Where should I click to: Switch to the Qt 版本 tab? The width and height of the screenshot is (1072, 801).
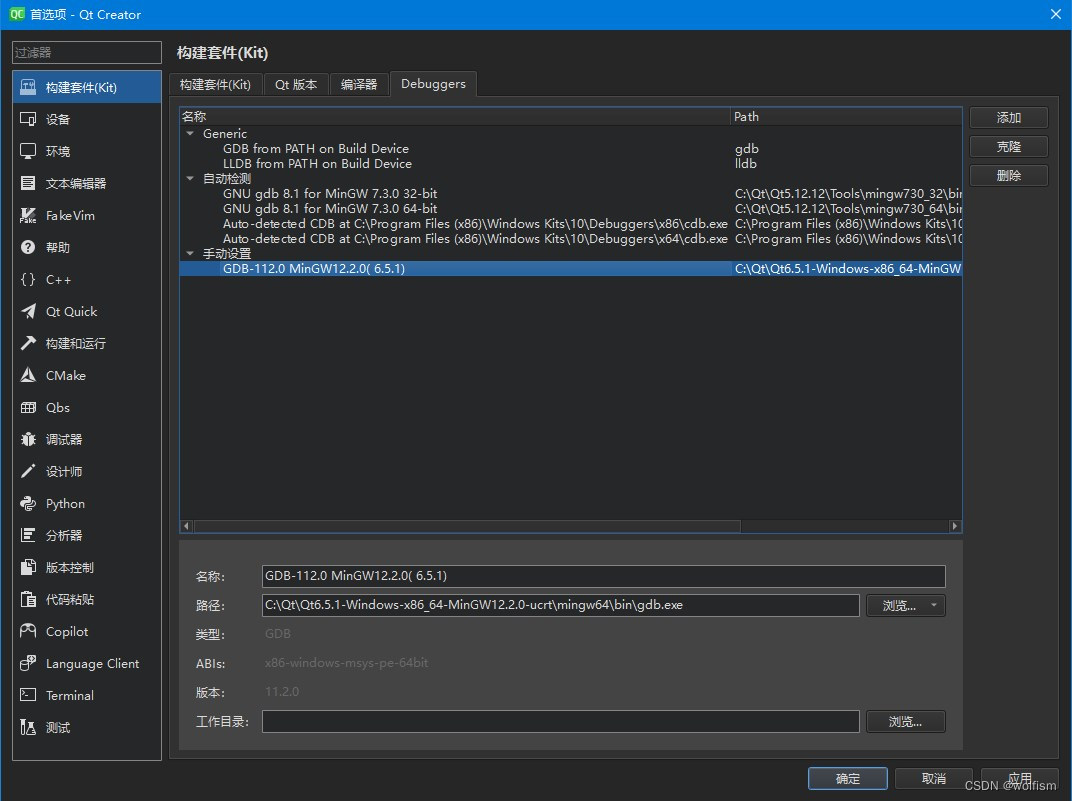tap(296, 84)
